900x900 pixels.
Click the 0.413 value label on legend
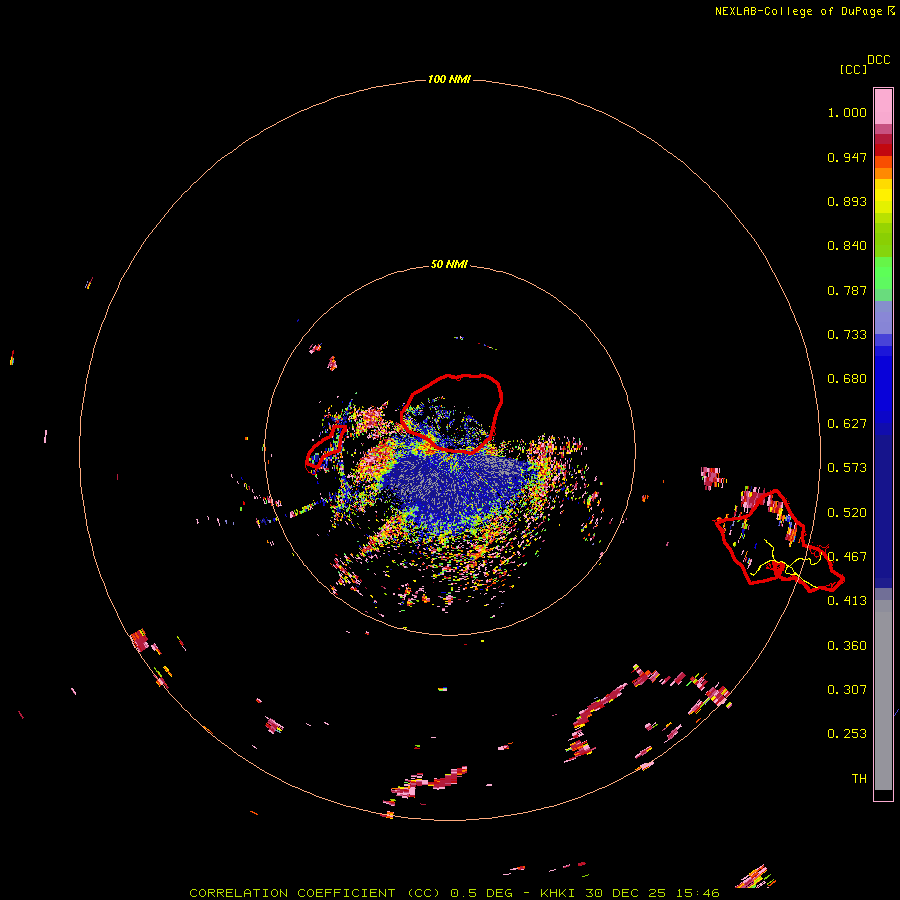(x=847, y=600)
